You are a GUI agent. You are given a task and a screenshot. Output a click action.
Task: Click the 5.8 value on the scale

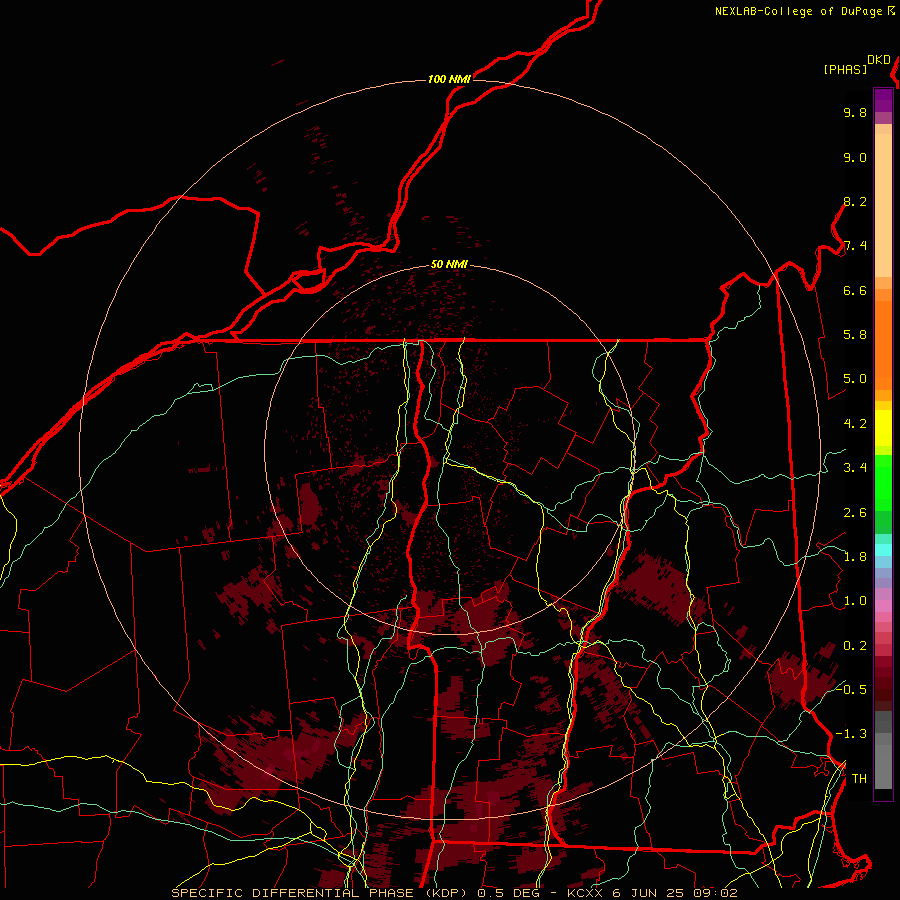855,335
